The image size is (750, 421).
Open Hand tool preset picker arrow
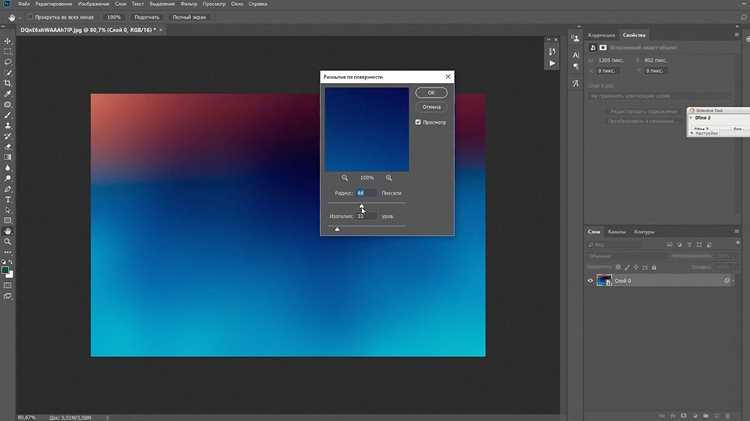point(20,18)
